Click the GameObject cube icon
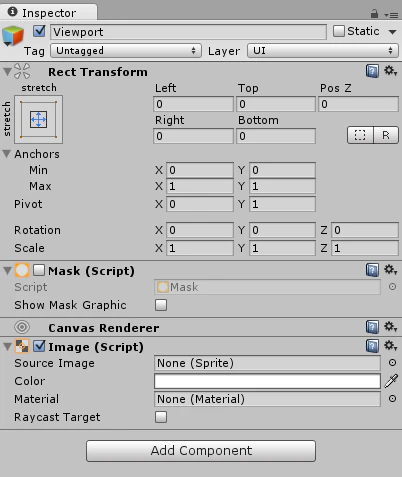402x477 pixels. (x=13, y=36)
